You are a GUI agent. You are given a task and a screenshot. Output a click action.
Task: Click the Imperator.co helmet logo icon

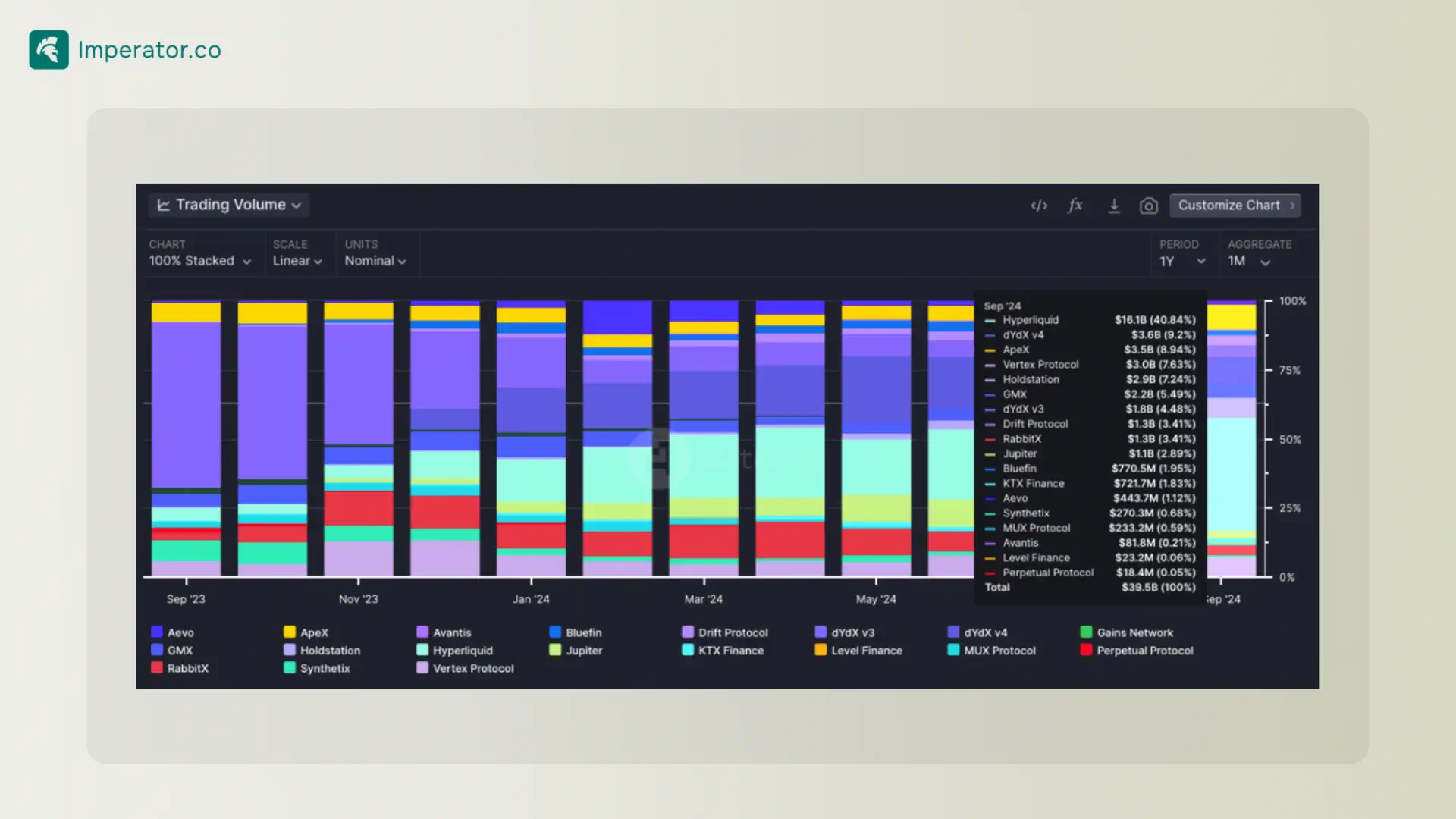(x=49, y=49)
